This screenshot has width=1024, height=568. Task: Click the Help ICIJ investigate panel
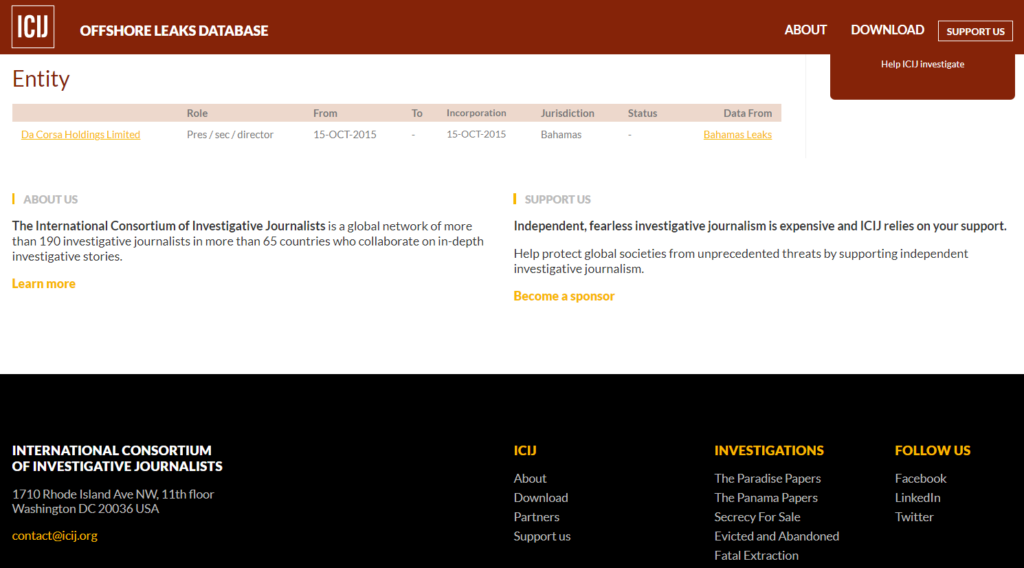click(x=922, y=64)
